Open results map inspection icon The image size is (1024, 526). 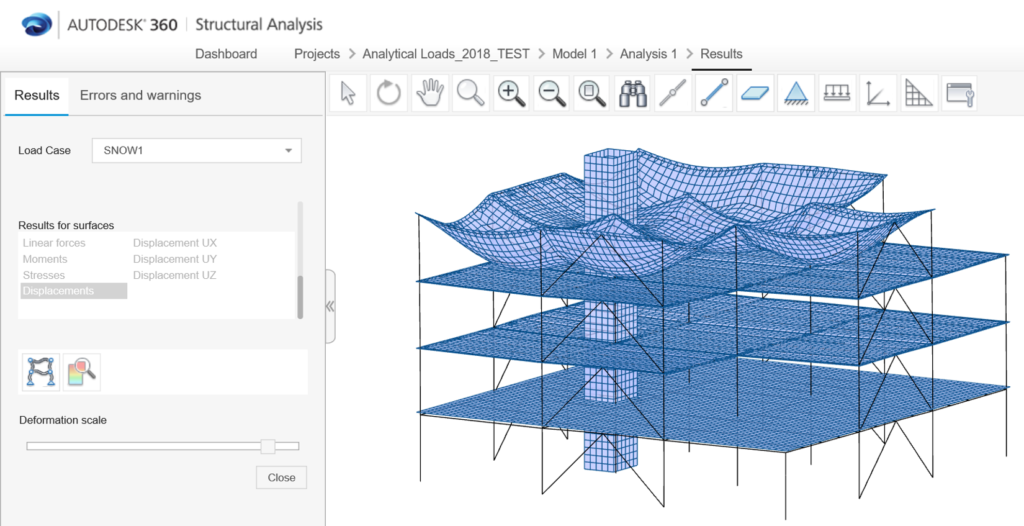pyautogui.click(x=80, y=371)
